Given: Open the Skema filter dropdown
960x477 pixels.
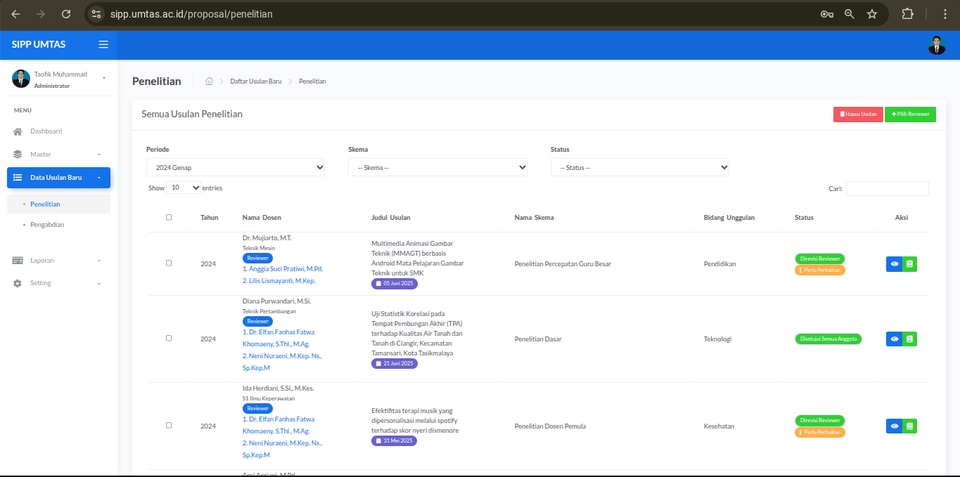Looking at the screenshot, I should tap(438, 168).
